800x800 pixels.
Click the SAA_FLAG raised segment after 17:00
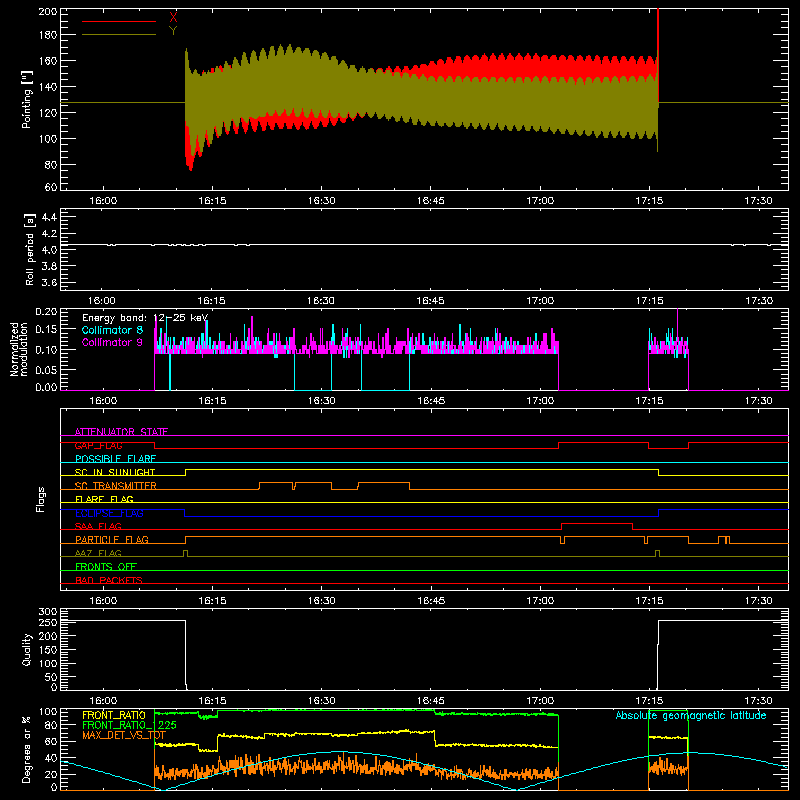pos(597,523)
